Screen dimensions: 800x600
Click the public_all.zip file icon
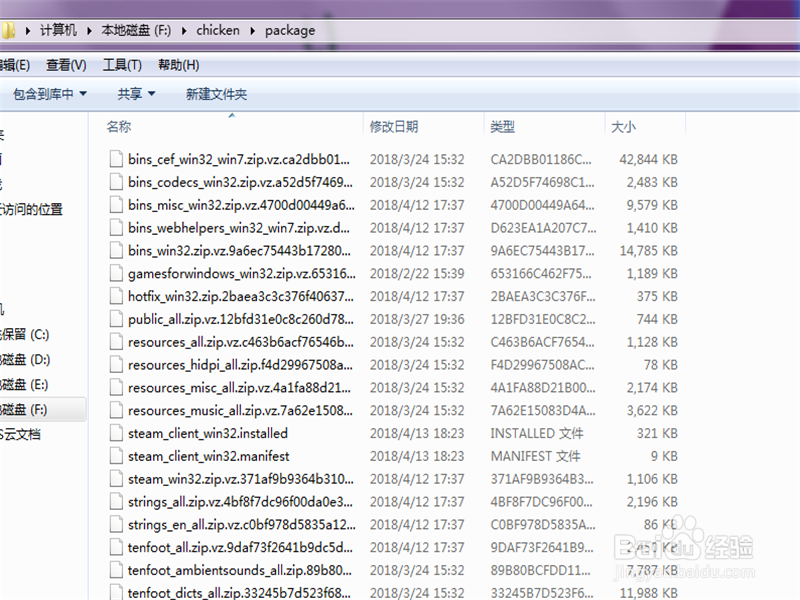117,319
